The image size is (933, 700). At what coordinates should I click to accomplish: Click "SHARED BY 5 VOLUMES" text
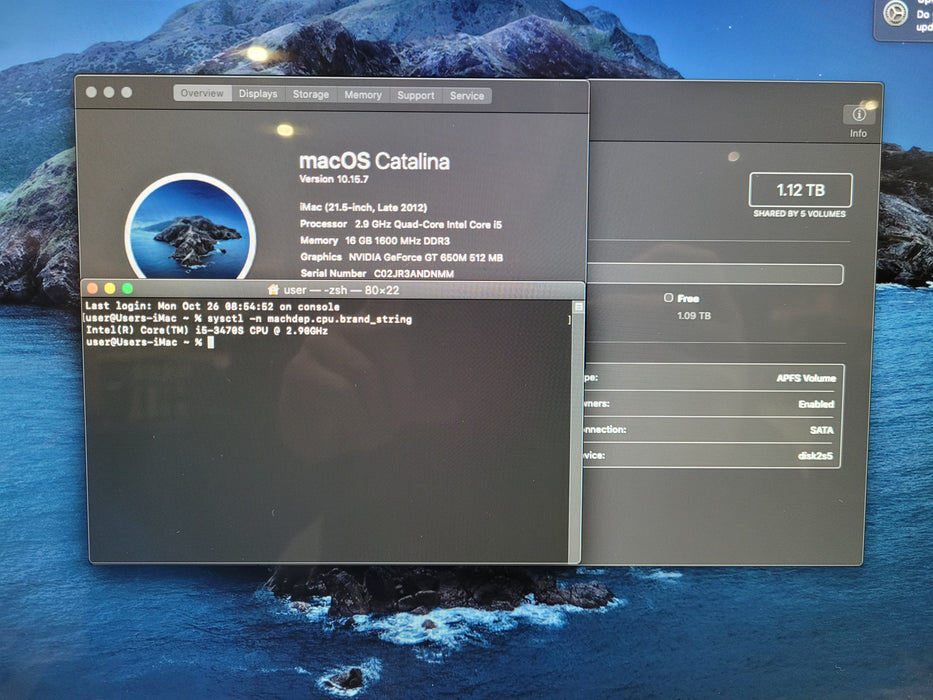pos(799,214)
